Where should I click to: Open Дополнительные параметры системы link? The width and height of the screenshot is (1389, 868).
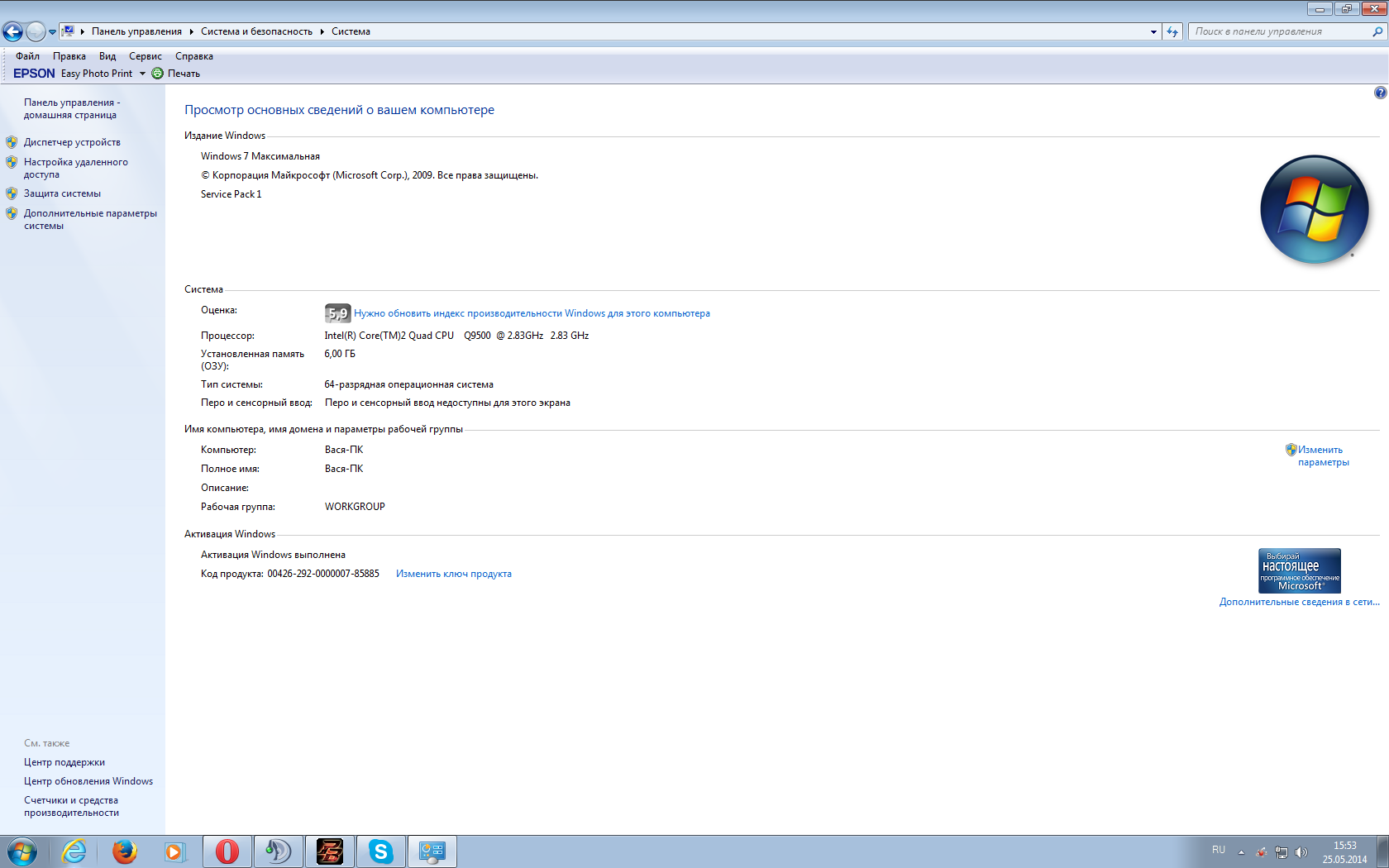[x=90, y=219]
